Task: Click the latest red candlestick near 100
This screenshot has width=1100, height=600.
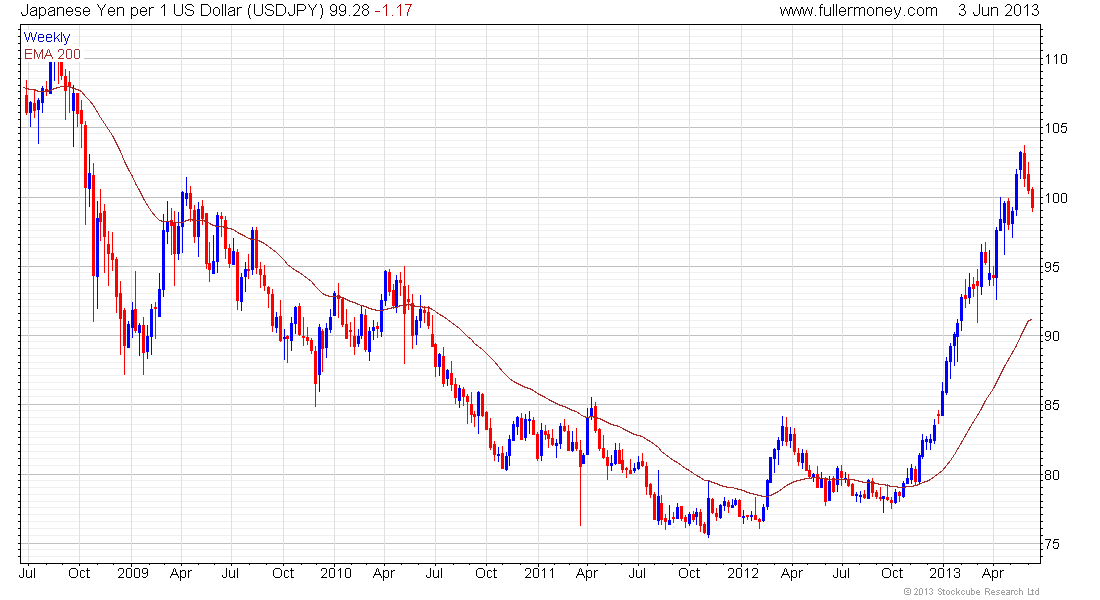Action: pos(1033,199)
